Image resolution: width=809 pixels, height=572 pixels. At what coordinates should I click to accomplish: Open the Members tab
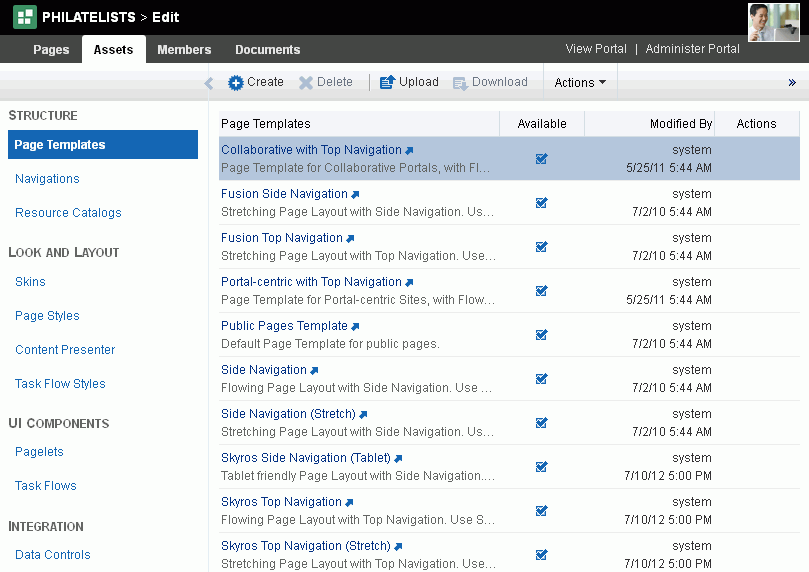184,50
